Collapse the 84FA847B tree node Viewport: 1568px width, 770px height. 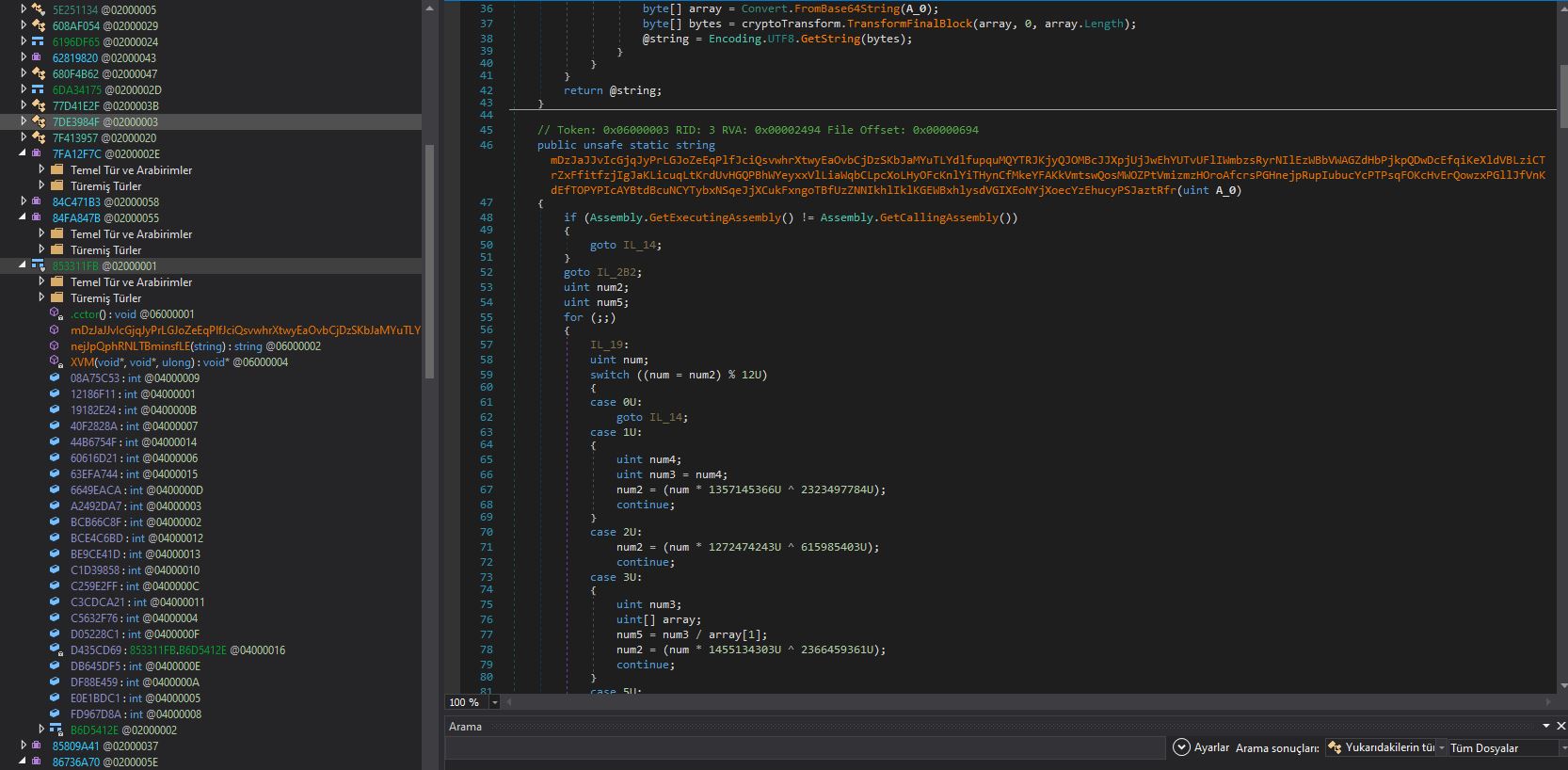(24, 217)
